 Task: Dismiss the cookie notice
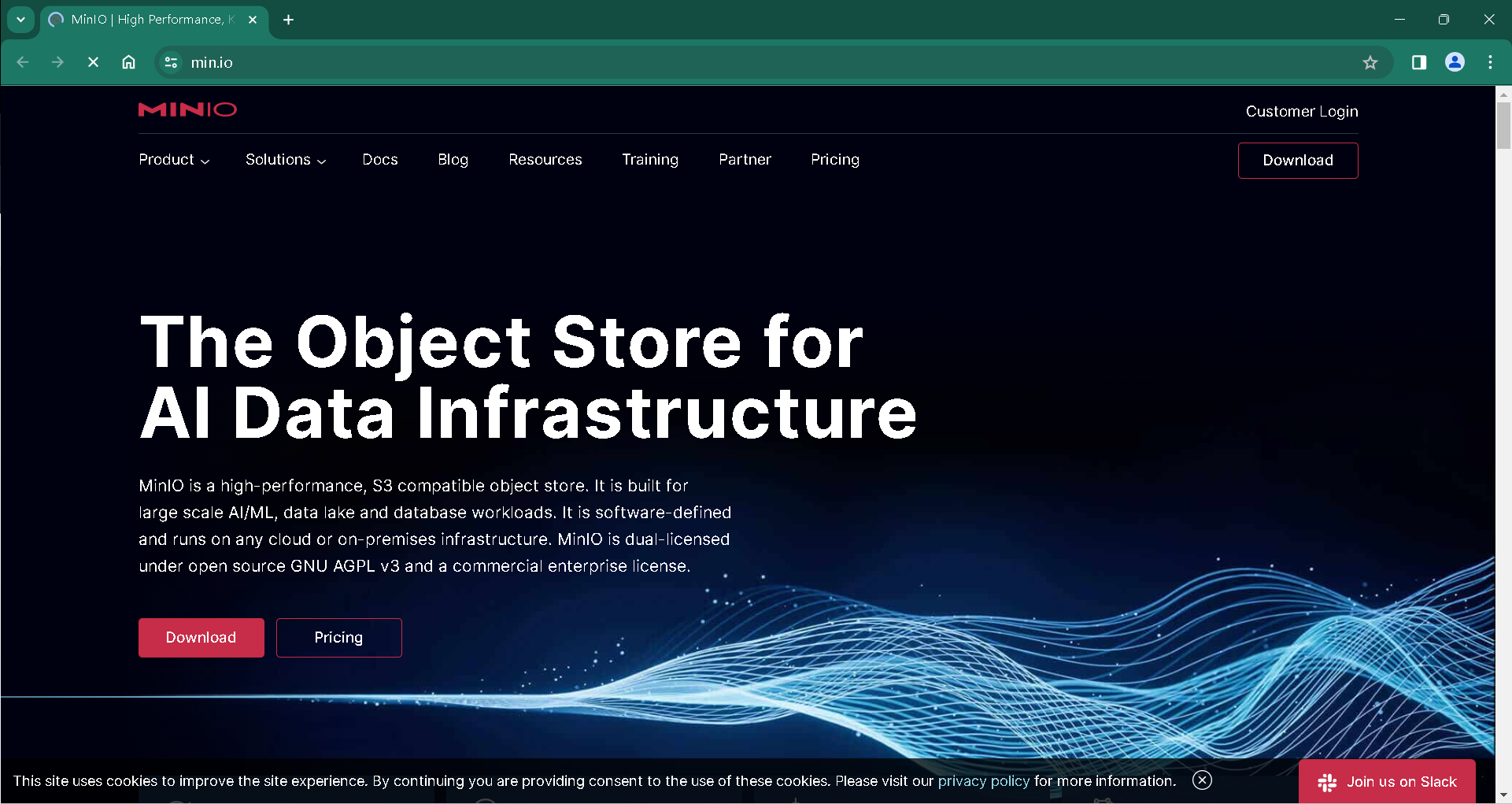[1202, 780]
